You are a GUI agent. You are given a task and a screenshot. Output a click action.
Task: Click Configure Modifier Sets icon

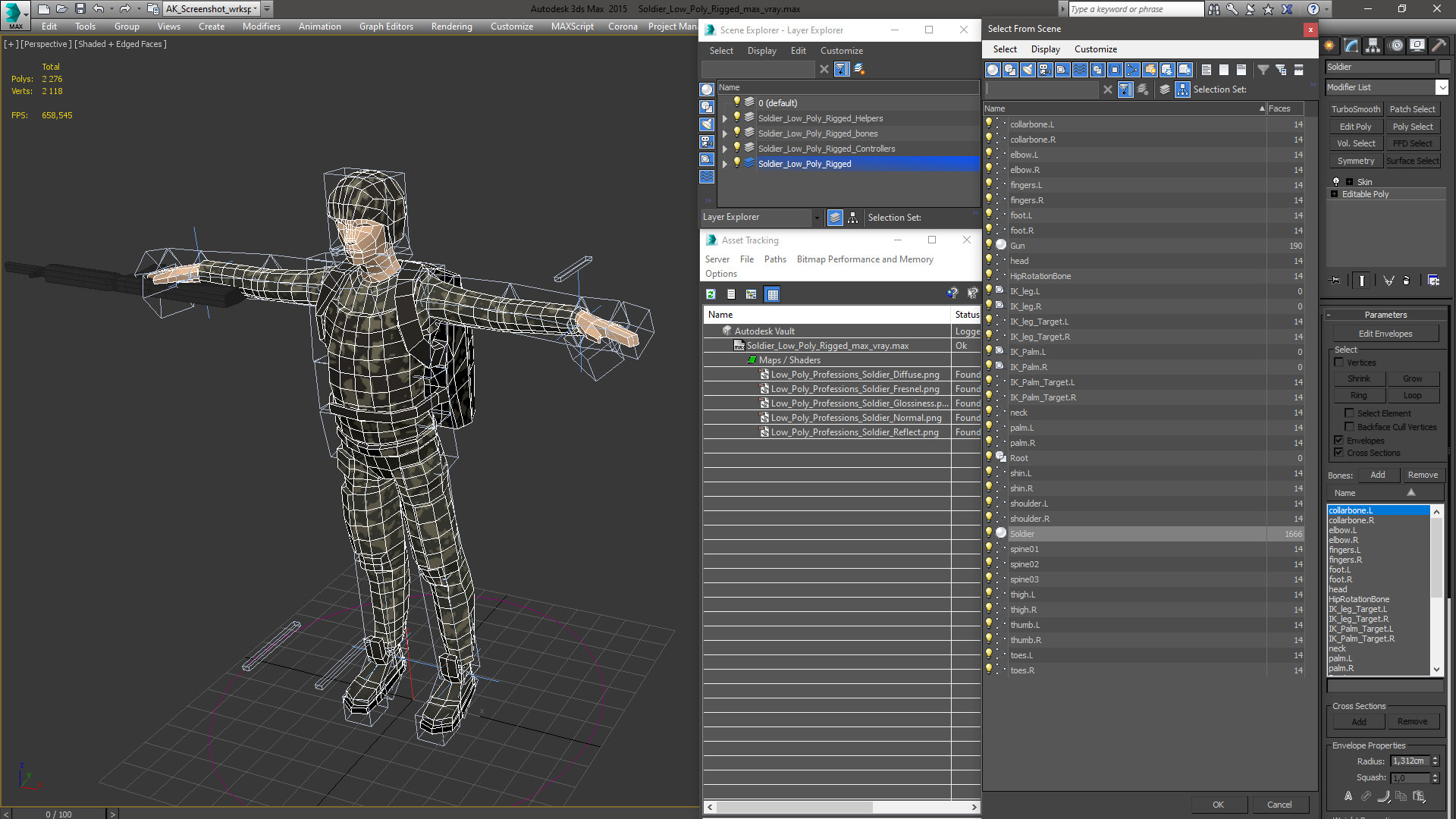[x=1433, y=281]
